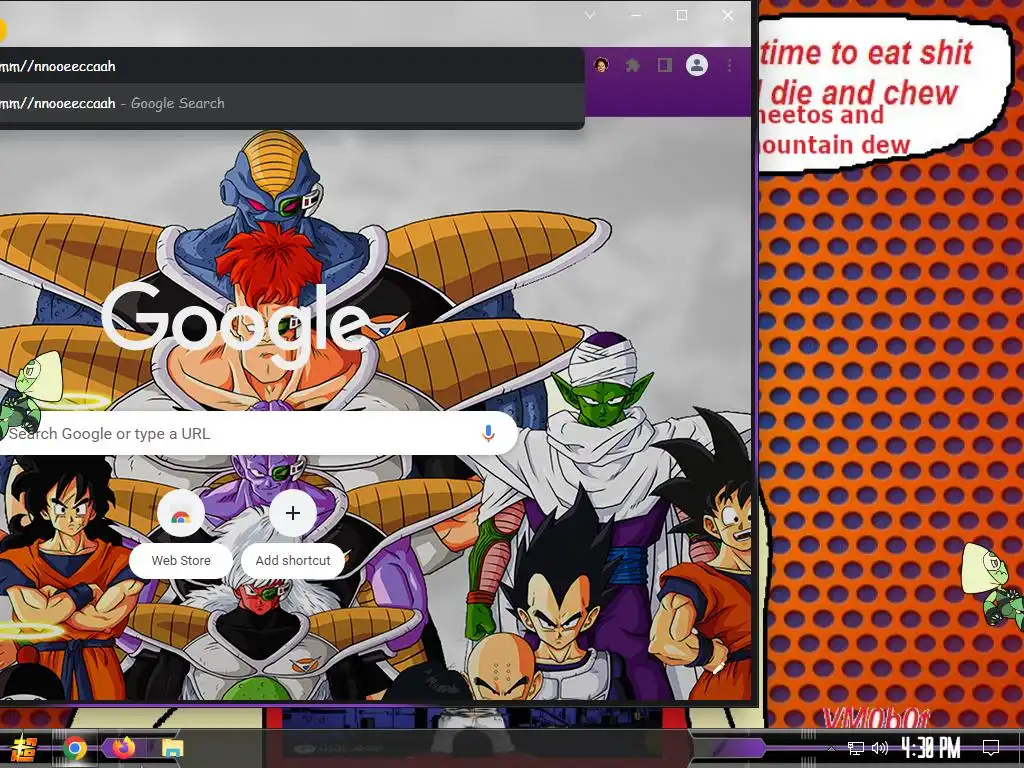1024x768 pixels.
Task: Open Chrome three-dot menu
Action: point(729,65)
